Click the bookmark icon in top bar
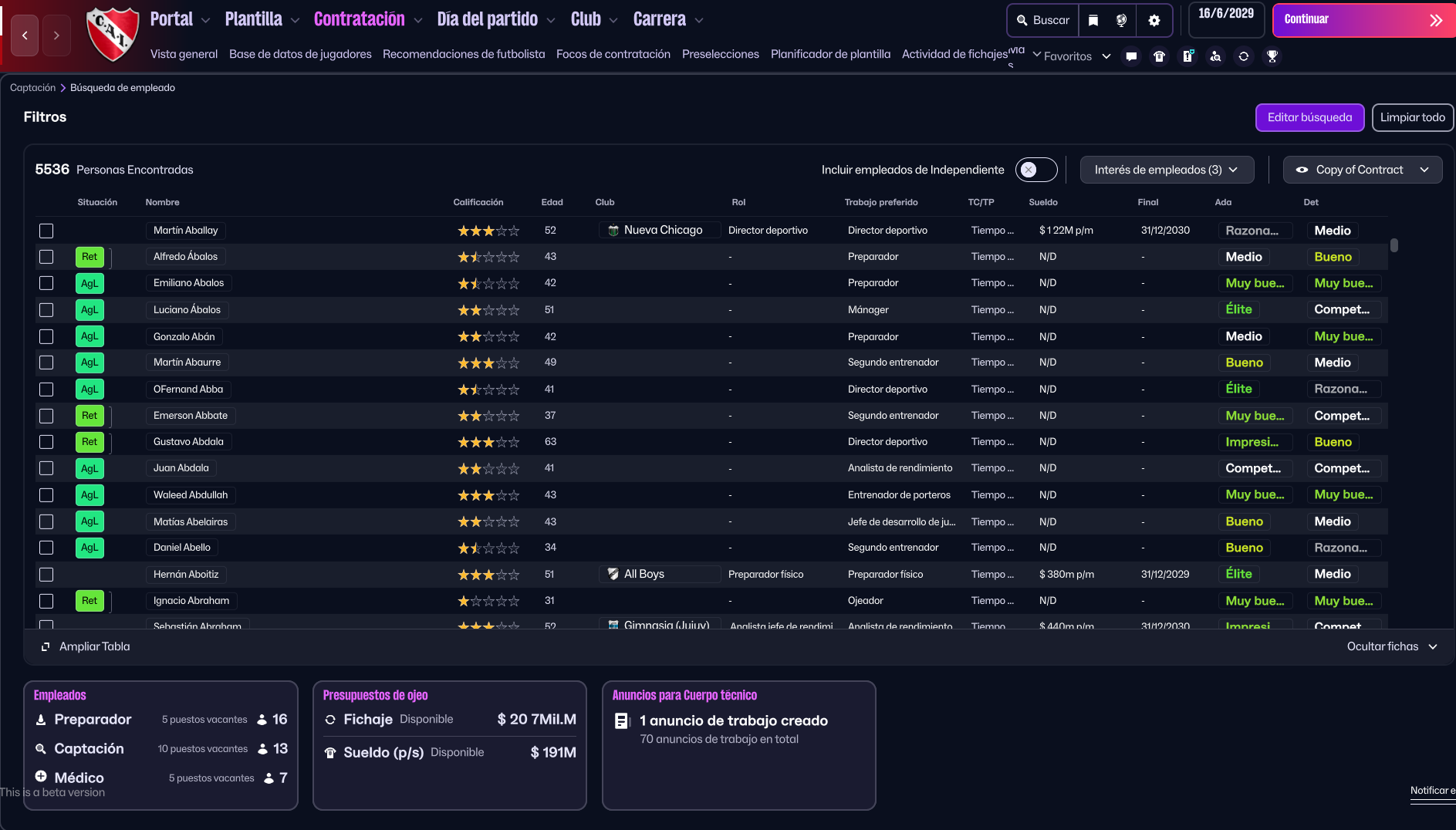Image resolution: width=1456 pixels, height=830 pixels. [x=1093, y=21]
